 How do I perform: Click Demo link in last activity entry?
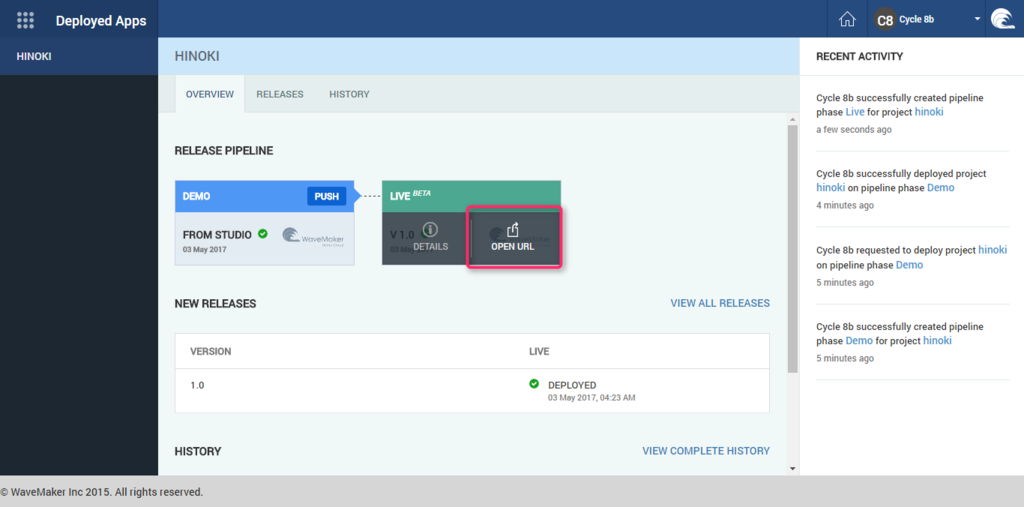859,341
